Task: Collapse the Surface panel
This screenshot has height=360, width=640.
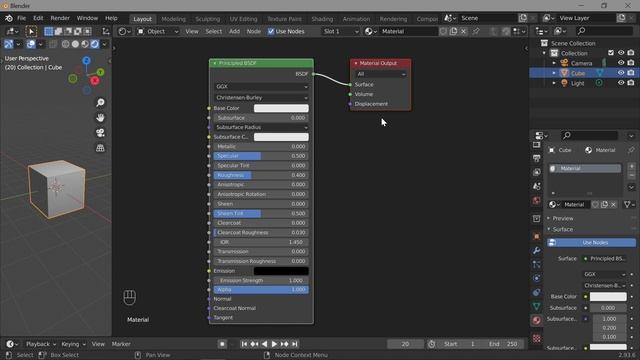Action: click(x=563, y=229)
